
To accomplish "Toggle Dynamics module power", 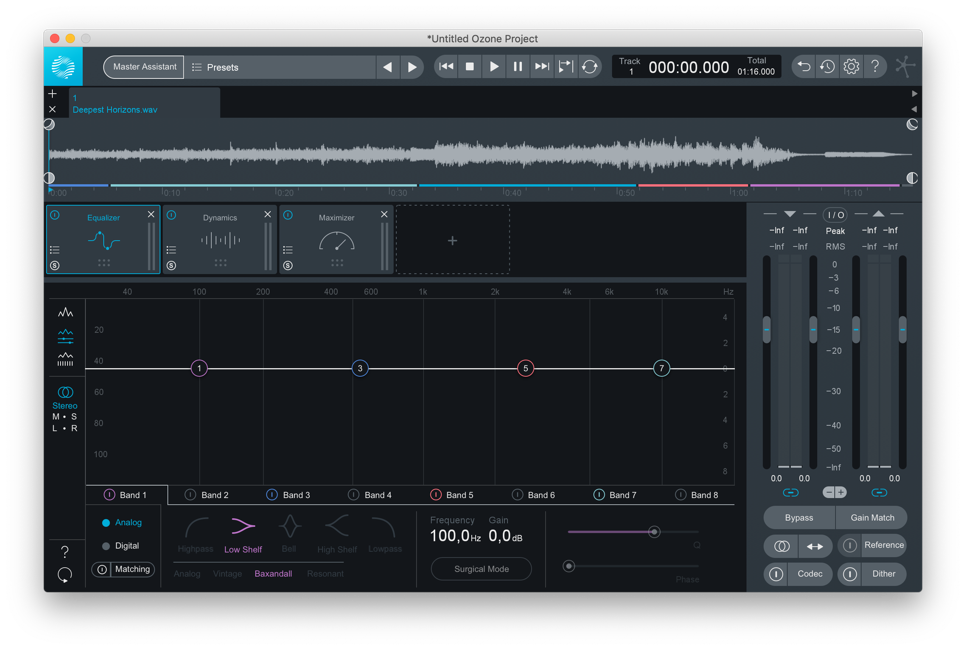I will coord(171,215).
